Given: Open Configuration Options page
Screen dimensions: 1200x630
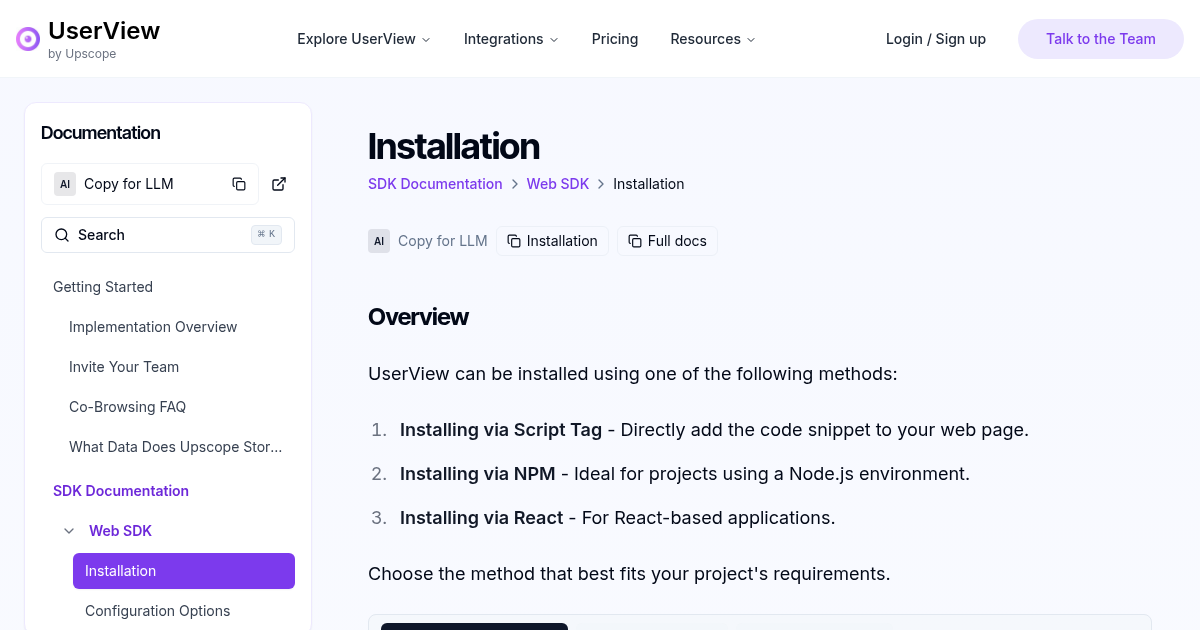Looking at the screenshot, I should [x=158, y=611].
